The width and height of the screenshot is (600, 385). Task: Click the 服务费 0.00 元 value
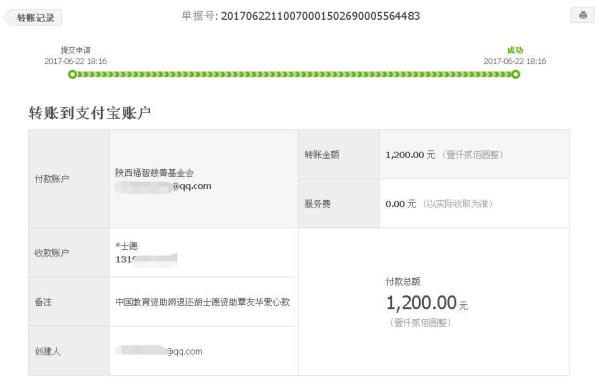[401, 204]
